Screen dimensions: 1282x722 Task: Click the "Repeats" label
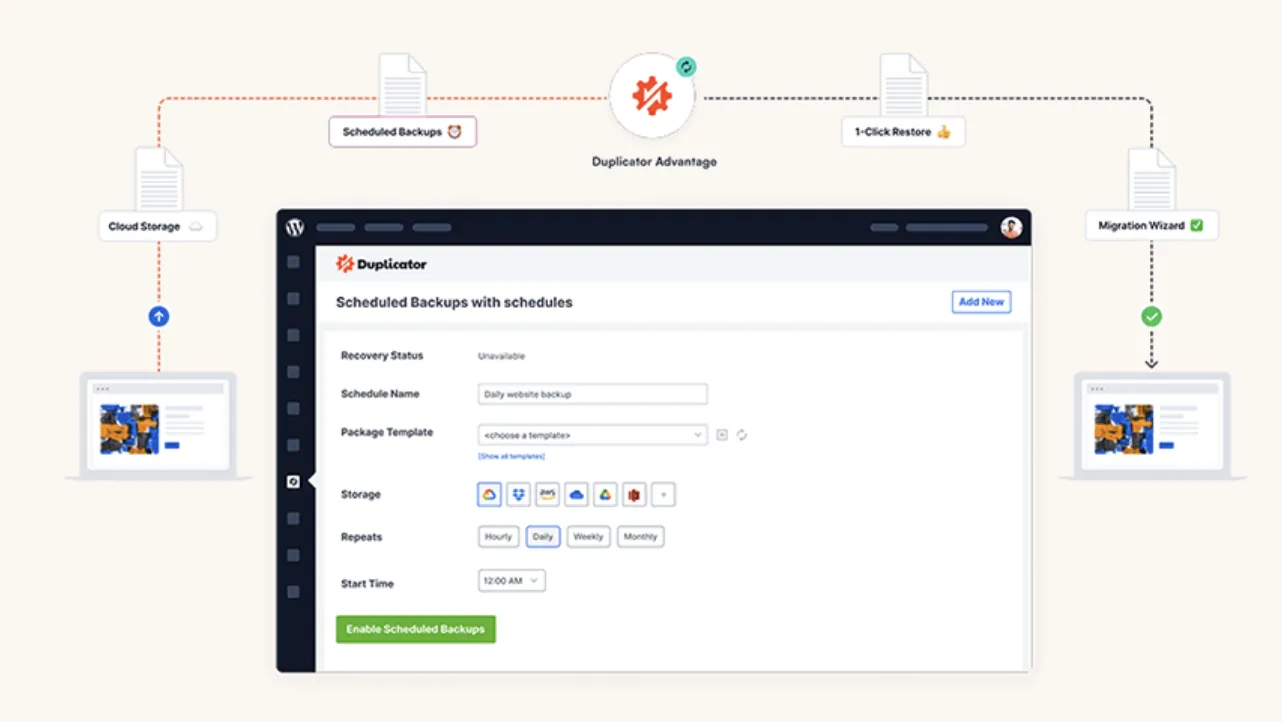pos(362,537)
